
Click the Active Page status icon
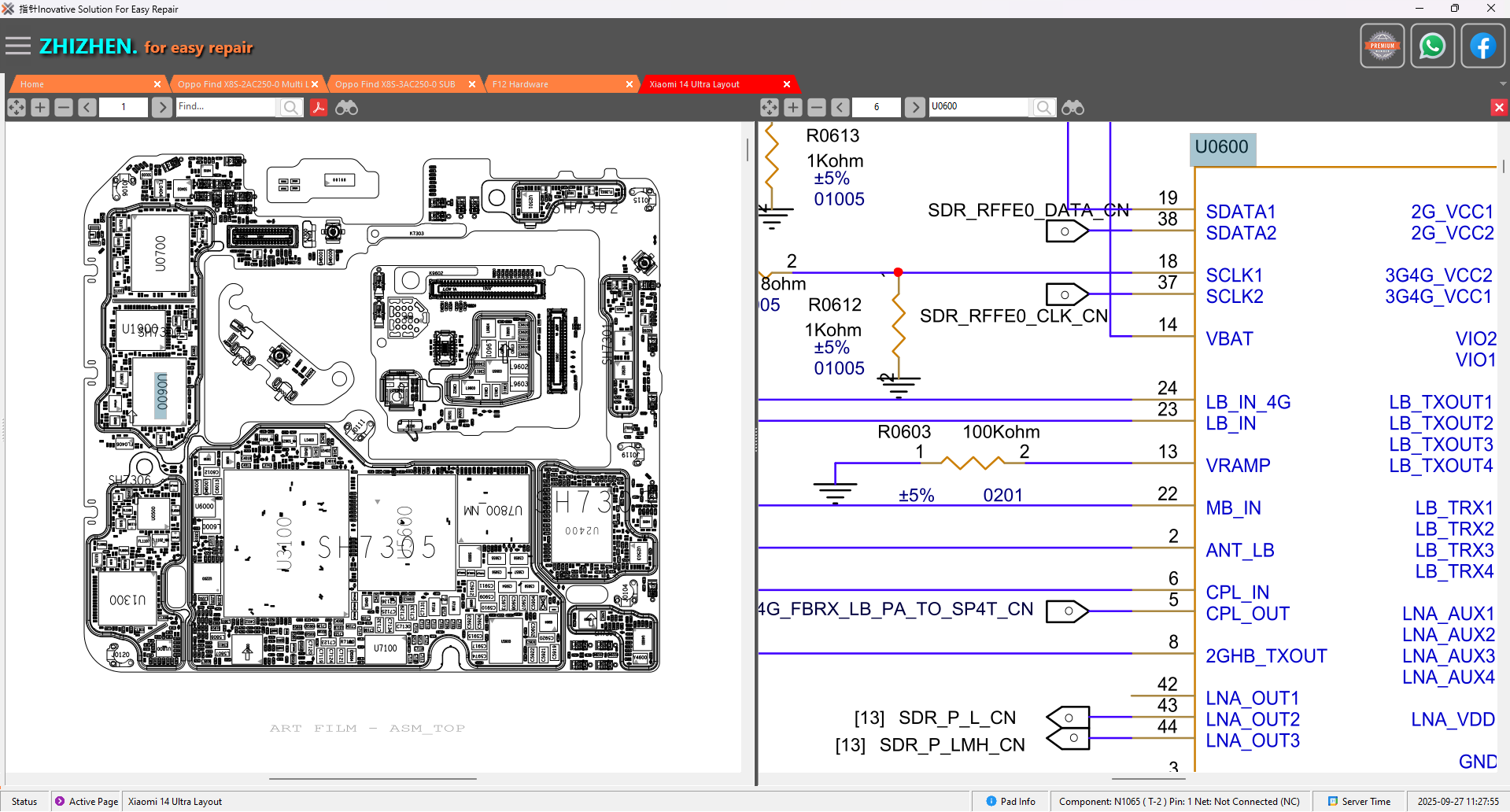click(x=60, y=801)
